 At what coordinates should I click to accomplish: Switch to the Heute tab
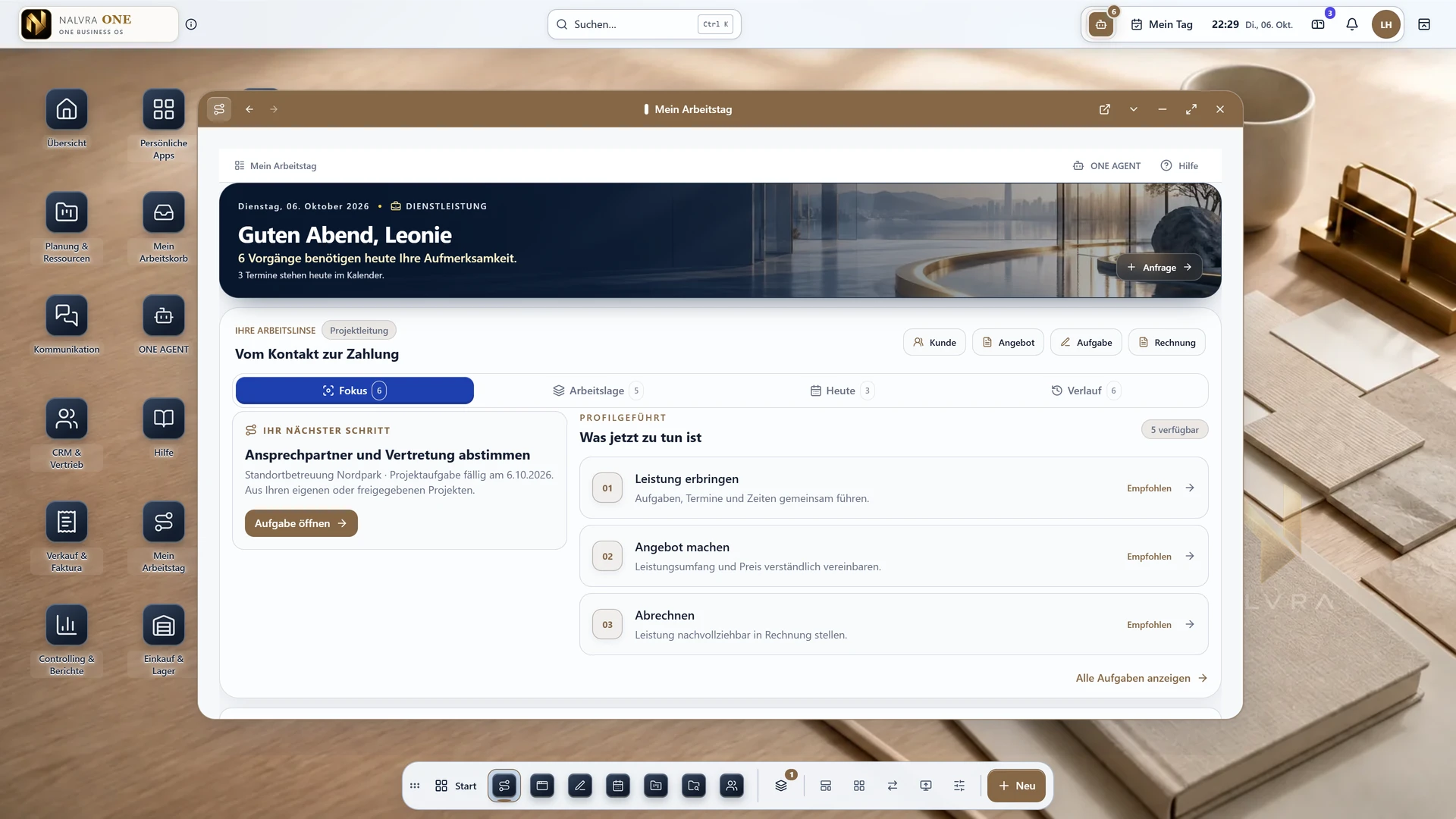click(842, 391)
